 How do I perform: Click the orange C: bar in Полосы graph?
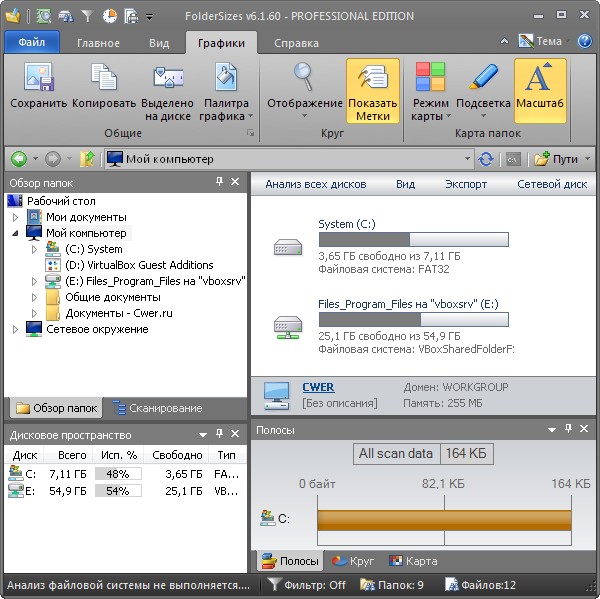point(444,520)
